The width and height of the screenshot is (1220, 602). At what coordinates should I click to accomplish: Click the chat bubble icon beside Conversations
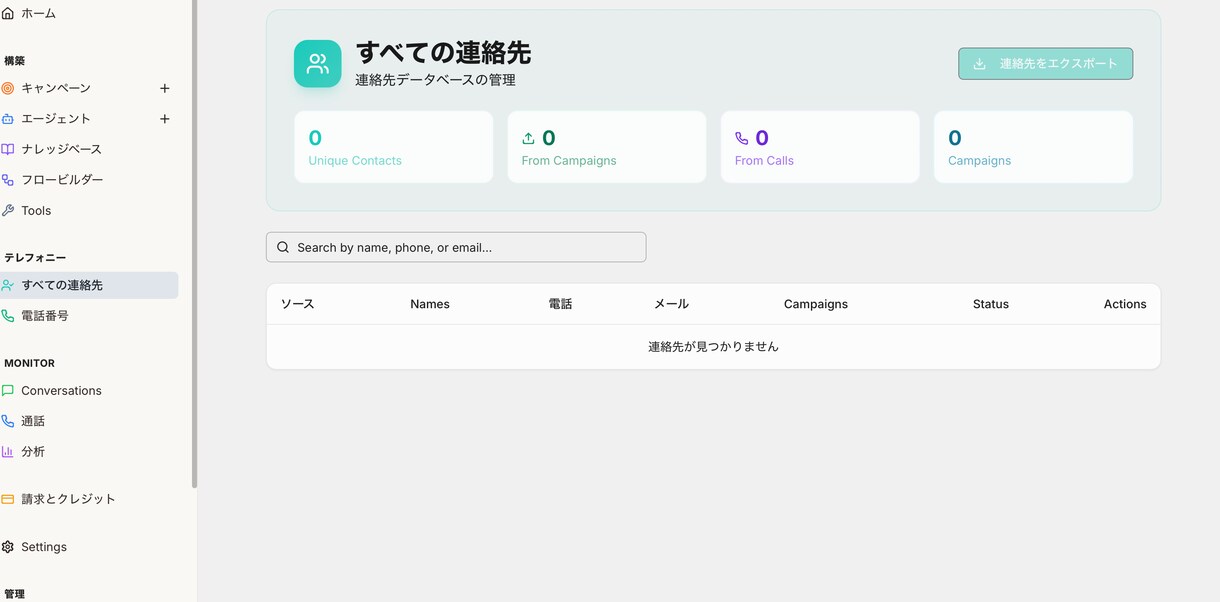(8, 391)
